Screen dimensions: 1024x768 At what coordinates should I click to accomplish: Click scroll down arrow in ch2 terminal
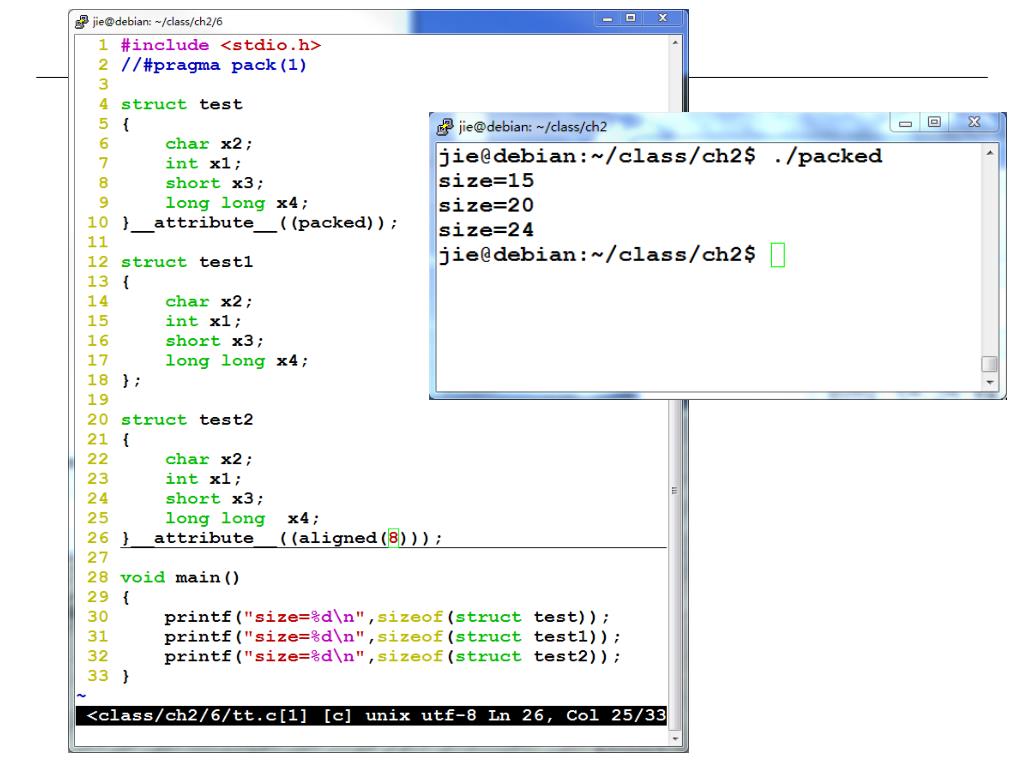990,383
